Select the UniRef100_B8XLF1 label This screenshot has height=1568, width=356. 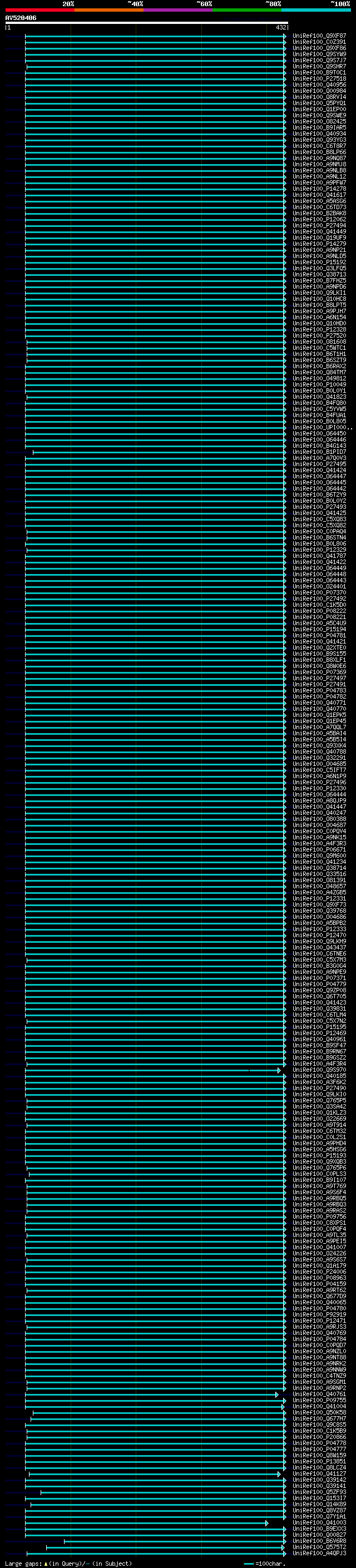[x=319, y=660]
